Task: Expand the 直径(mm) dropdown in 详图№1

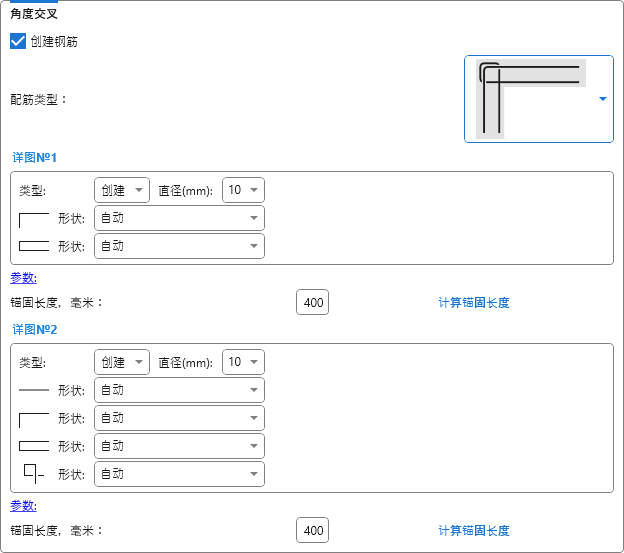Action: [243, 190]
